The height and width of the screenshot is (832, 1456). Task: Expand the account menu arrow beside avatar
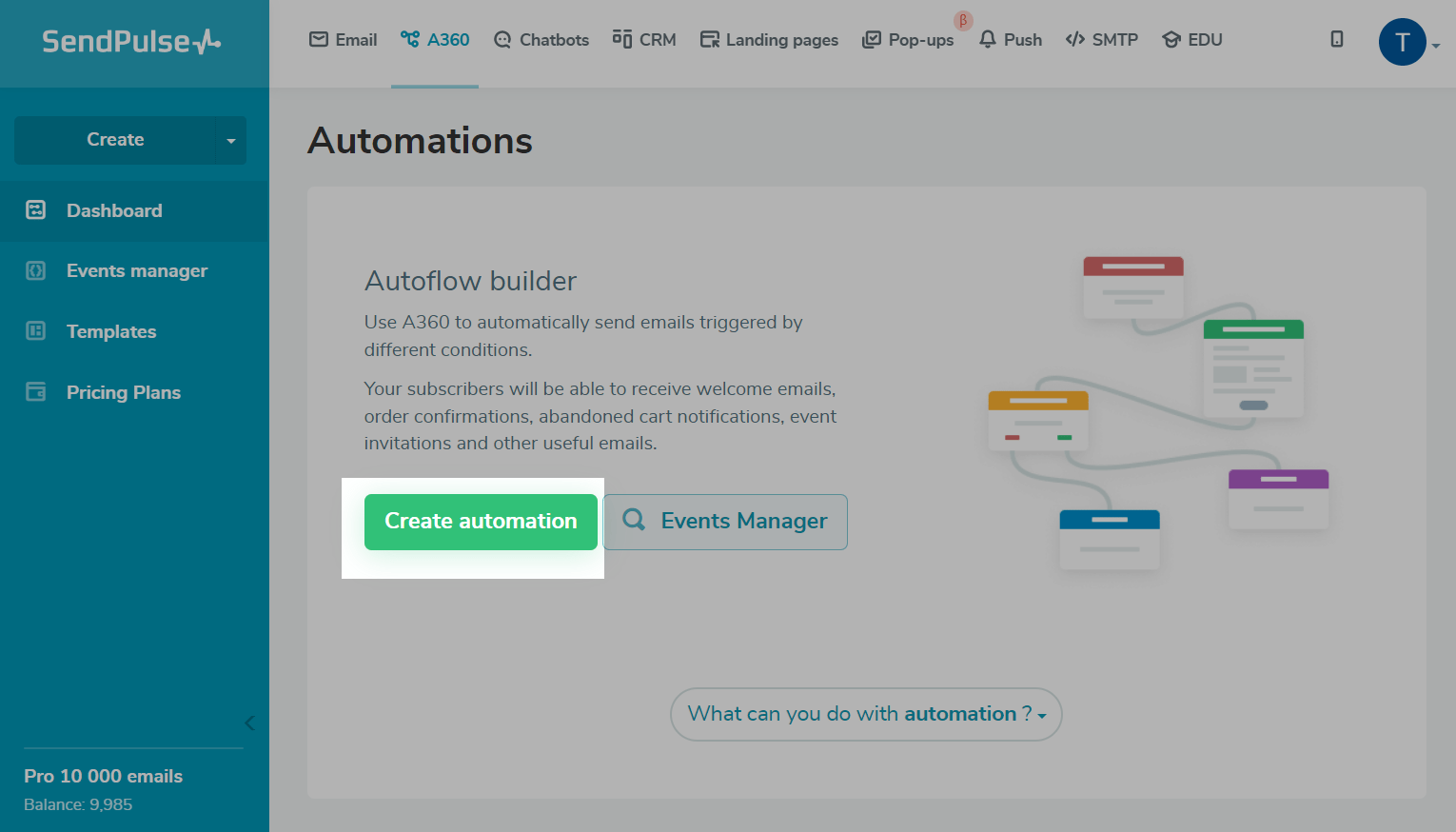click(x=1435, y=45)
